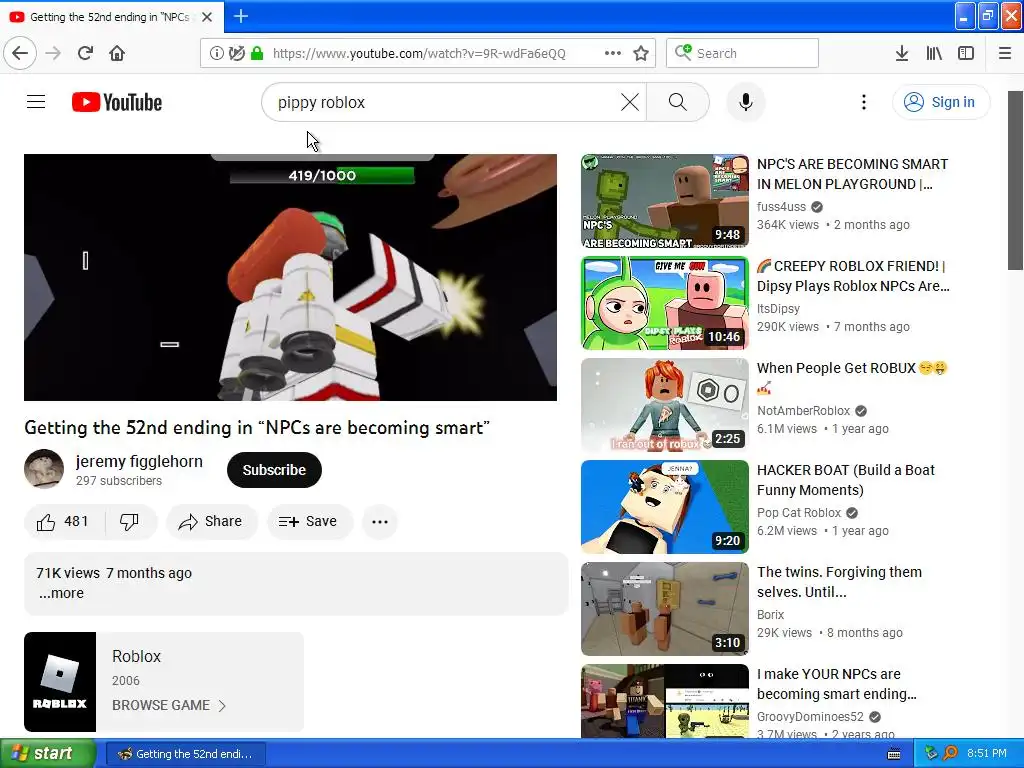Click '71K views 7 months ago' text
The width and height of the screenshot is (1024, 768).
pyautogui.click(x=114, y=573)
